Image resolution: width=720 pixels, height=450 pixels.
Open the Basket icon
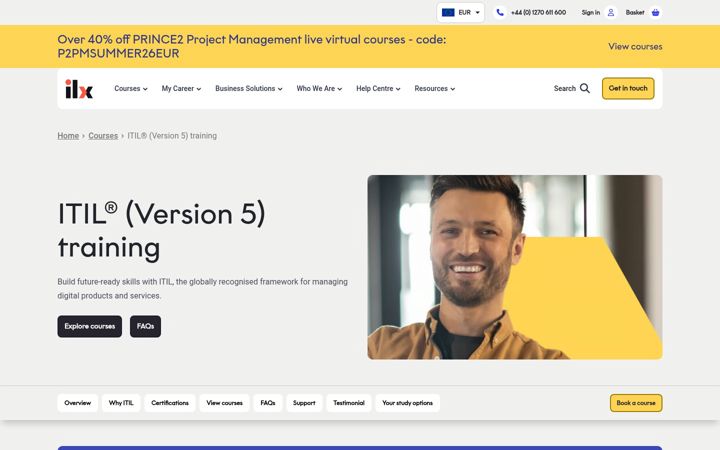[x=655, y=12]
